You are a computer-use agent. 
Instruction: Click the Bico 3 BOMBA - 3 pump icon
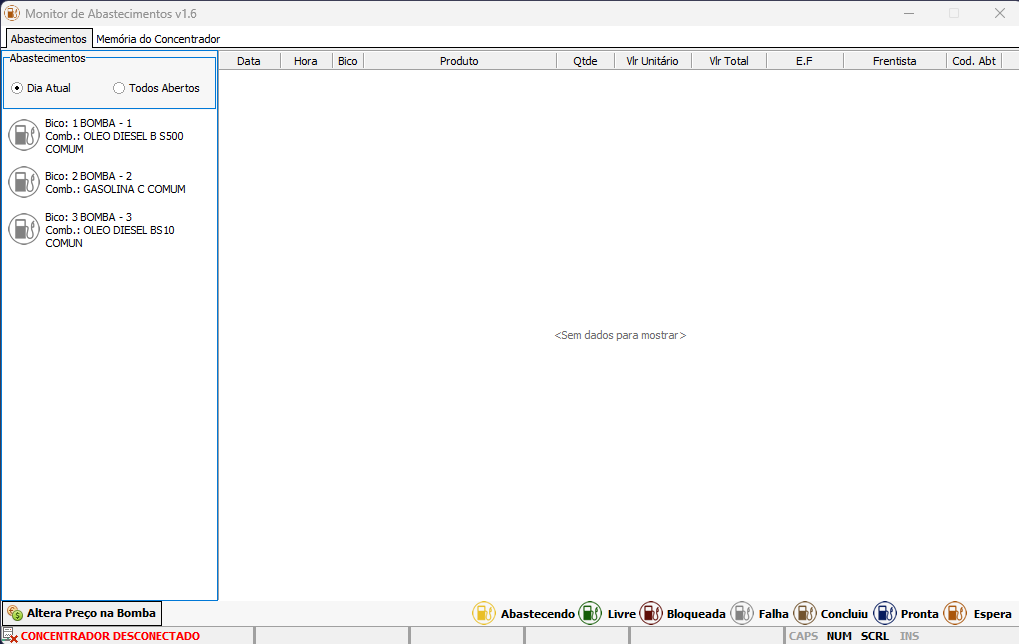24,229
